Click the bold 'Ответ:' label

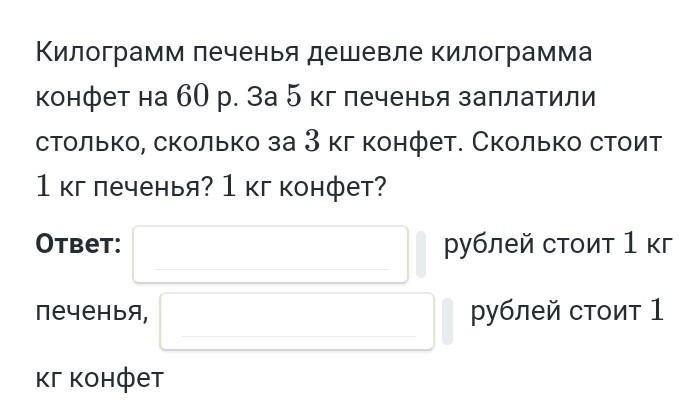coord(78,244)
